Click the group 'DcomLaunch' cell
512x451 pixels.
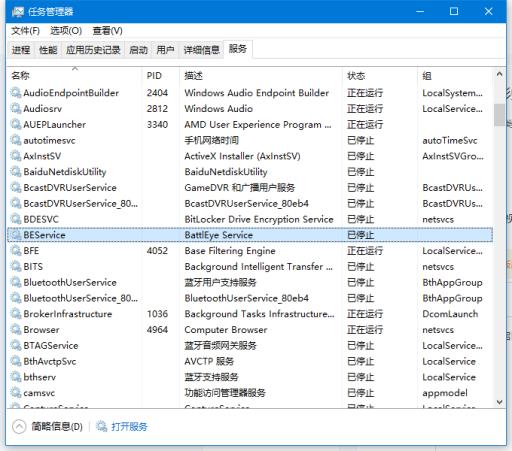(x=450, y=314)
